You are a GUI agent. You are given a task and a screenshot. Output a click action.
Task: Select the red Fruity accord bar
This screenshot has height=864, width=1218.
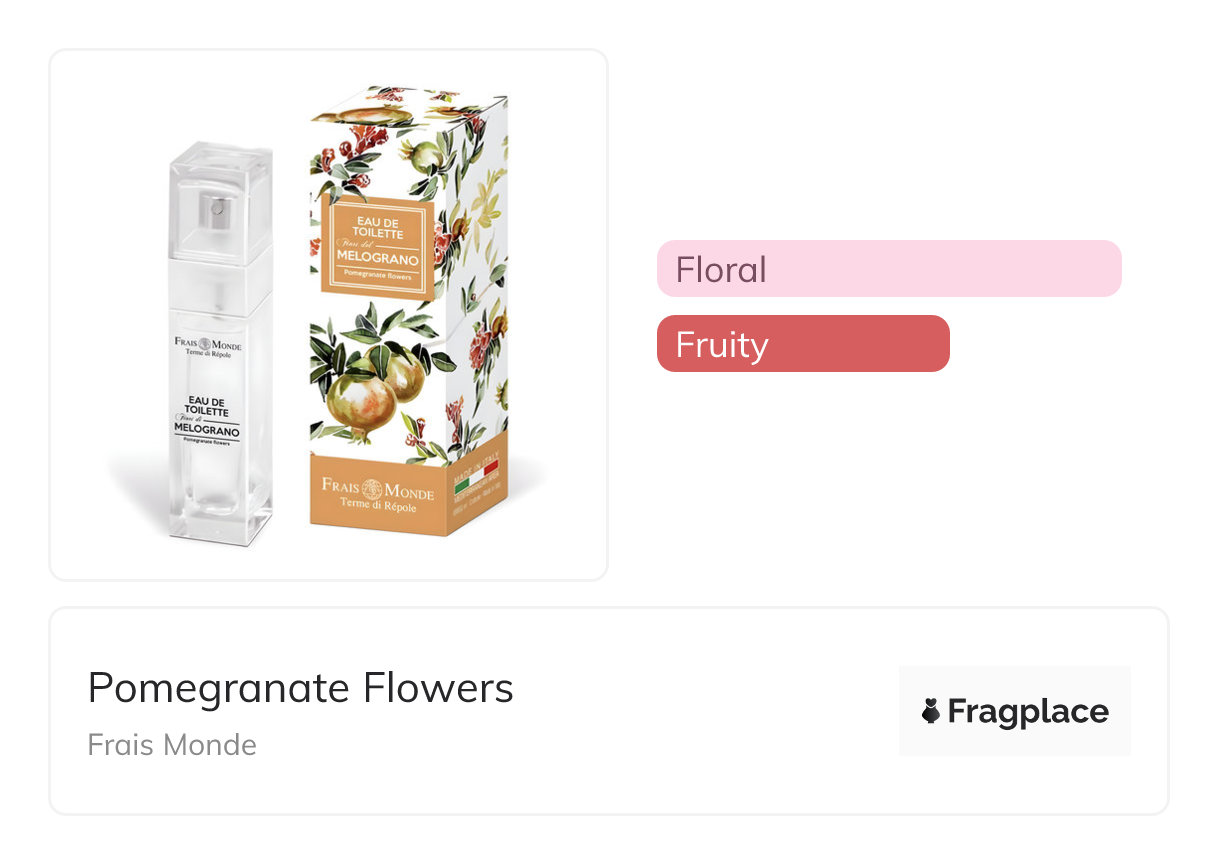pos(802,344)
